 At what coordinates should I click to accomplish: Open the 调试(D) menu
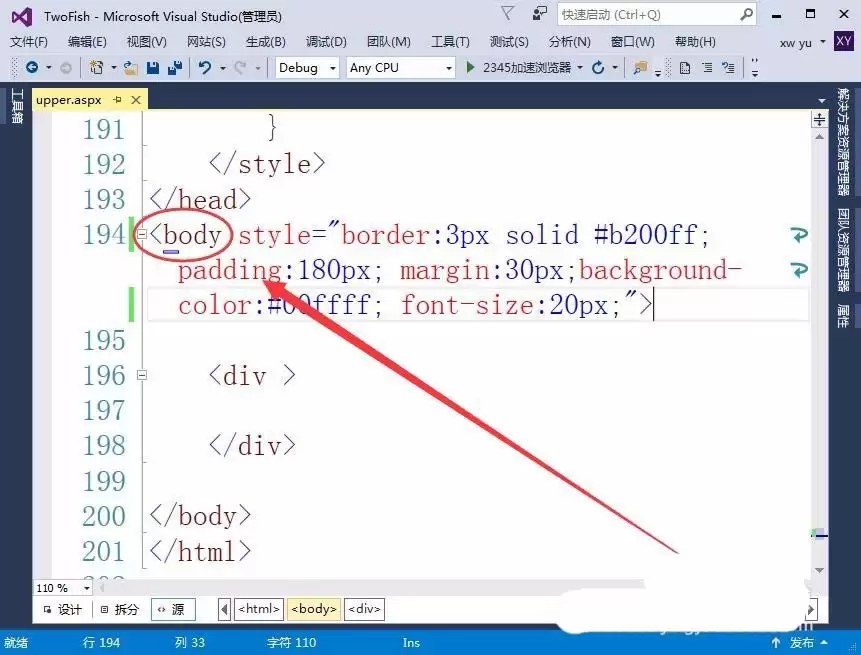coord(325,42)
